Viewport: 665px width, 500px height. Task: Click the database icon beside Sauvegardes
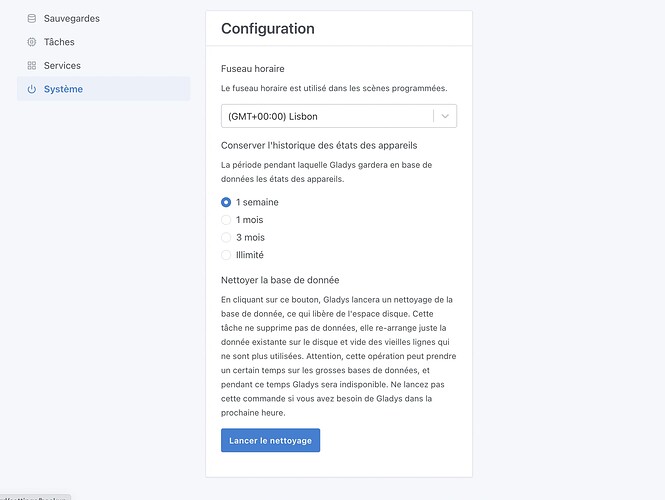(x=32, y=18)
